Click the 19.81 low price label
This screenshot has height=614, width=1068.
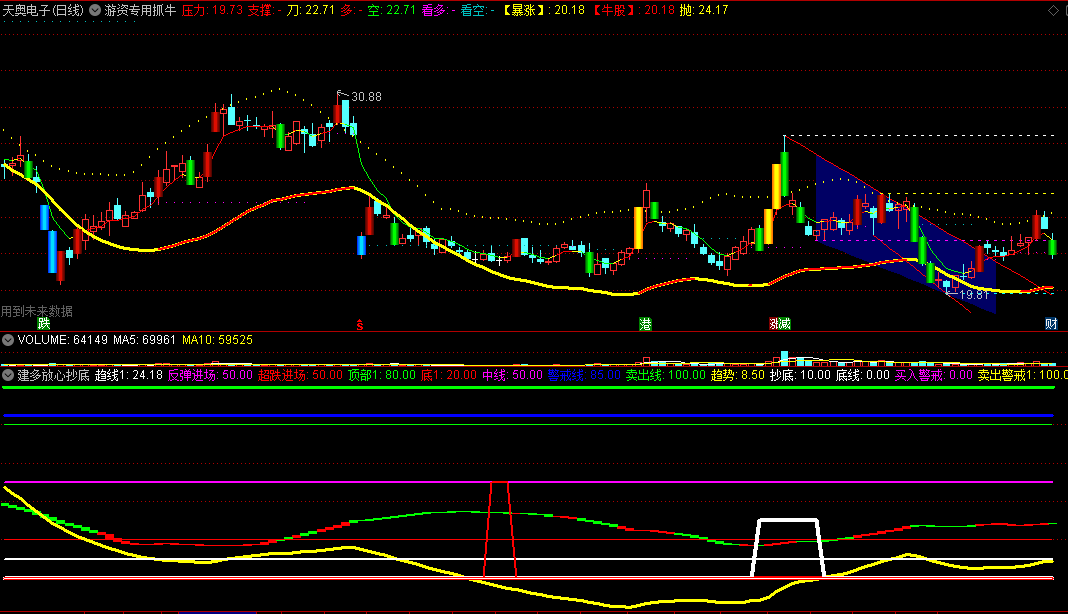tap(973, 295)
